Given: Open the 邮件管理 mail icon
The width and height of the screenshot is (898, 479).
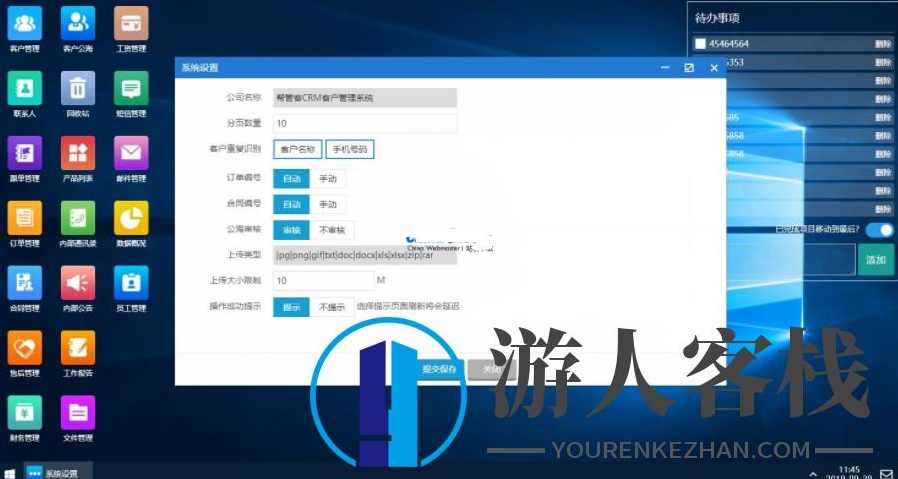Looking at the screenshot, I should pos(131,153).
